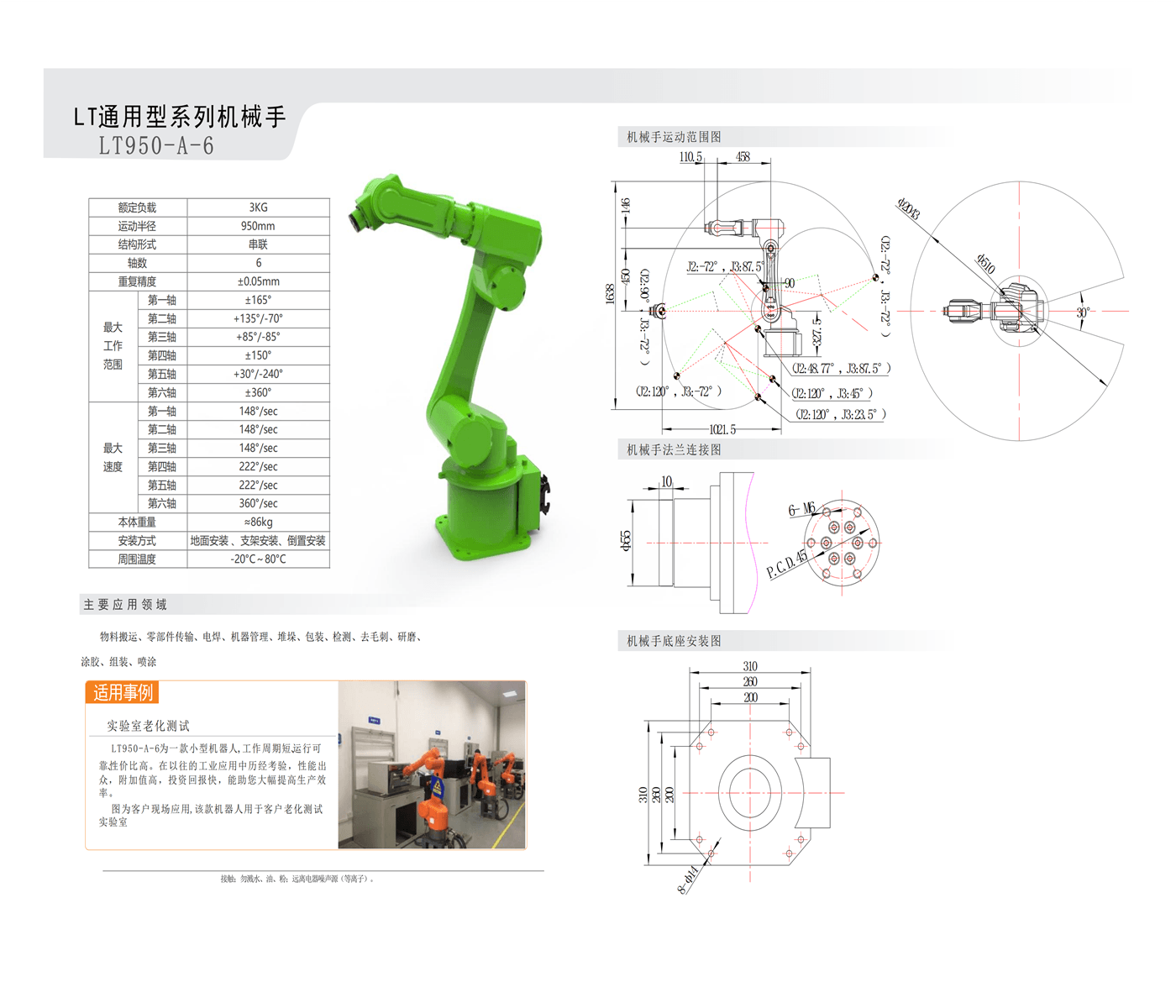
Task: Select the 110.5 dimension label
Action: coord(690,157)
